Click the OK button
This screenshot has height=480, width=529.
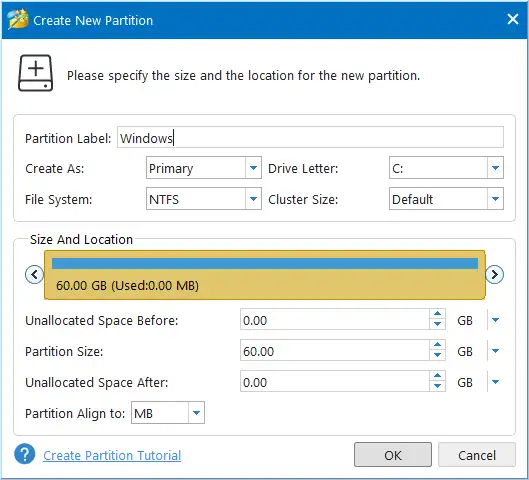click(393, 455)
